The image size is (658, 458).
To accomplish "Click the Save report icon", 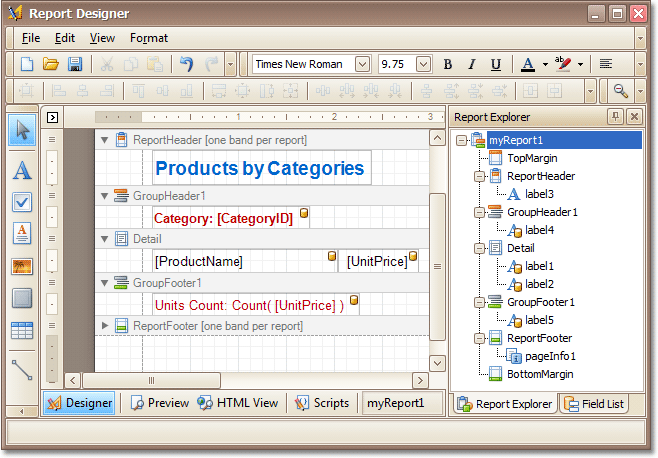I will coord(75,64).
